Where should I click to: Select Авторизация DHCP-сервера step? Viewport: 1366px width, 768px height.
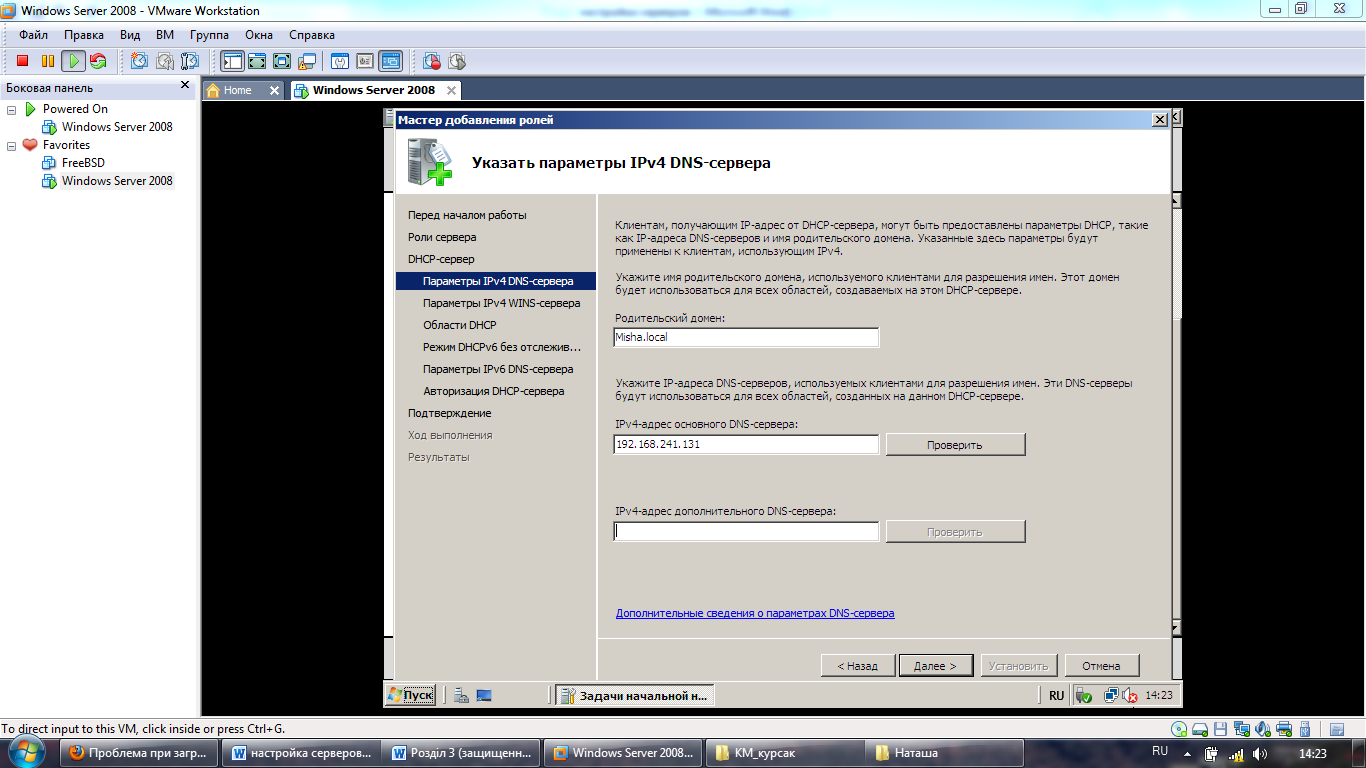(493, 391)
